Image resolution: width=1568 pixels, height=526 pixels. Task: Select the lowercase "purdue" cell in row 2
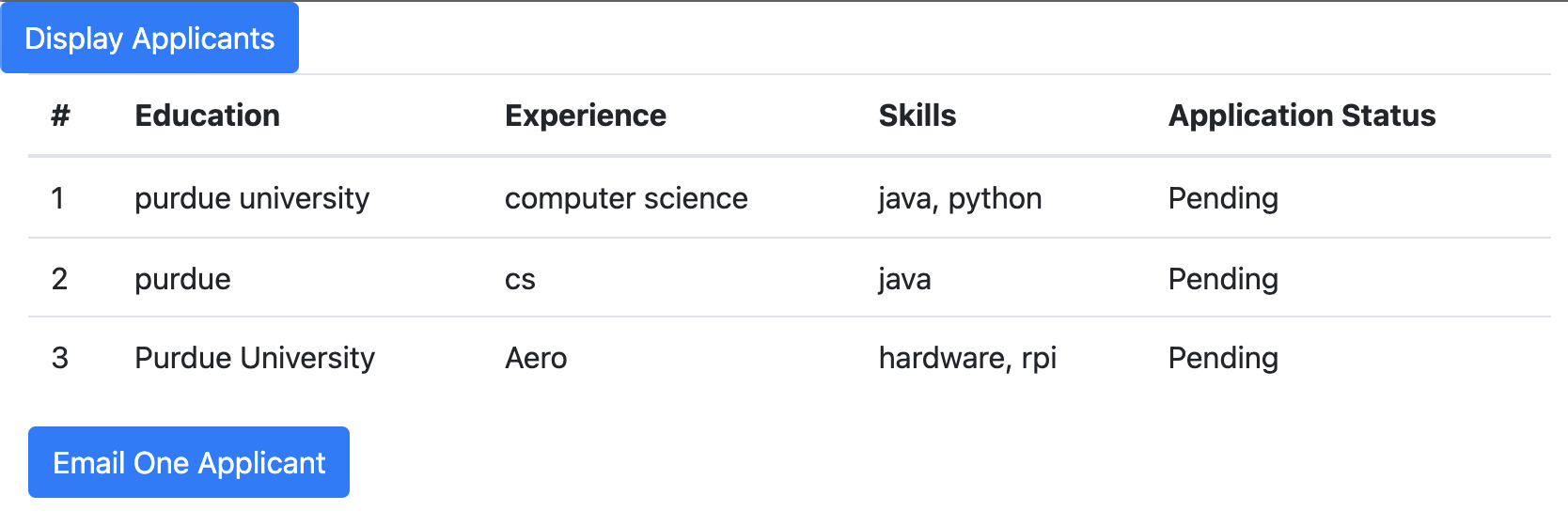[x=182, y=279]
